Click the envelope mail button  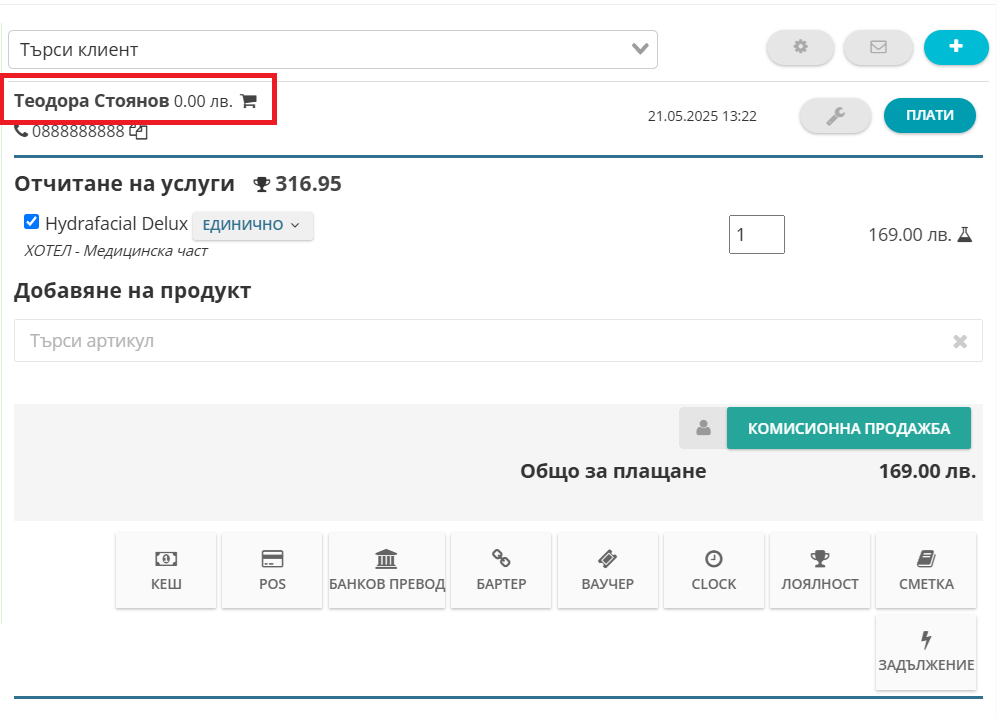pos(878,47)
